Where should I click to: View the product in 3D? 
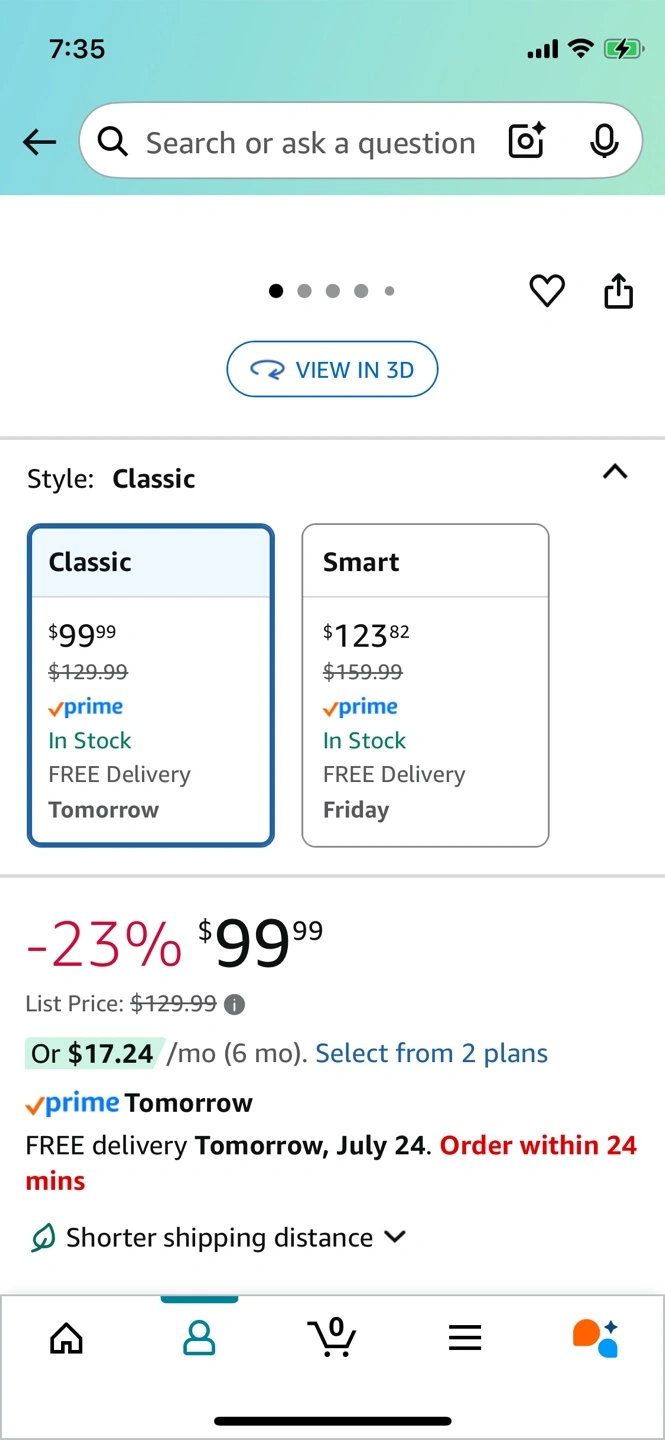tap(332, 369)
